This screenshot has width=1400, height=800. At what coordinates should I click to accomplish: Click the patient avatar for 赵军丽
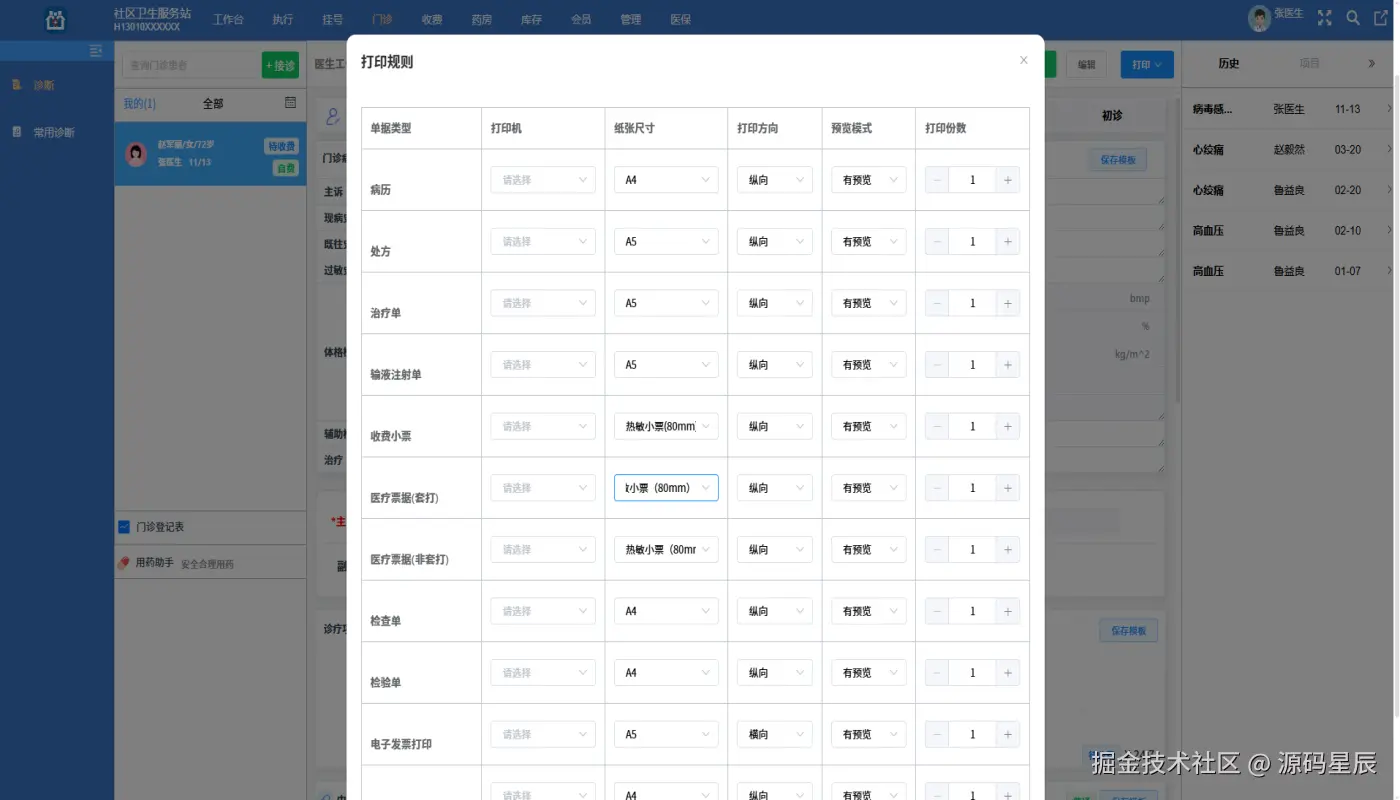136,153
